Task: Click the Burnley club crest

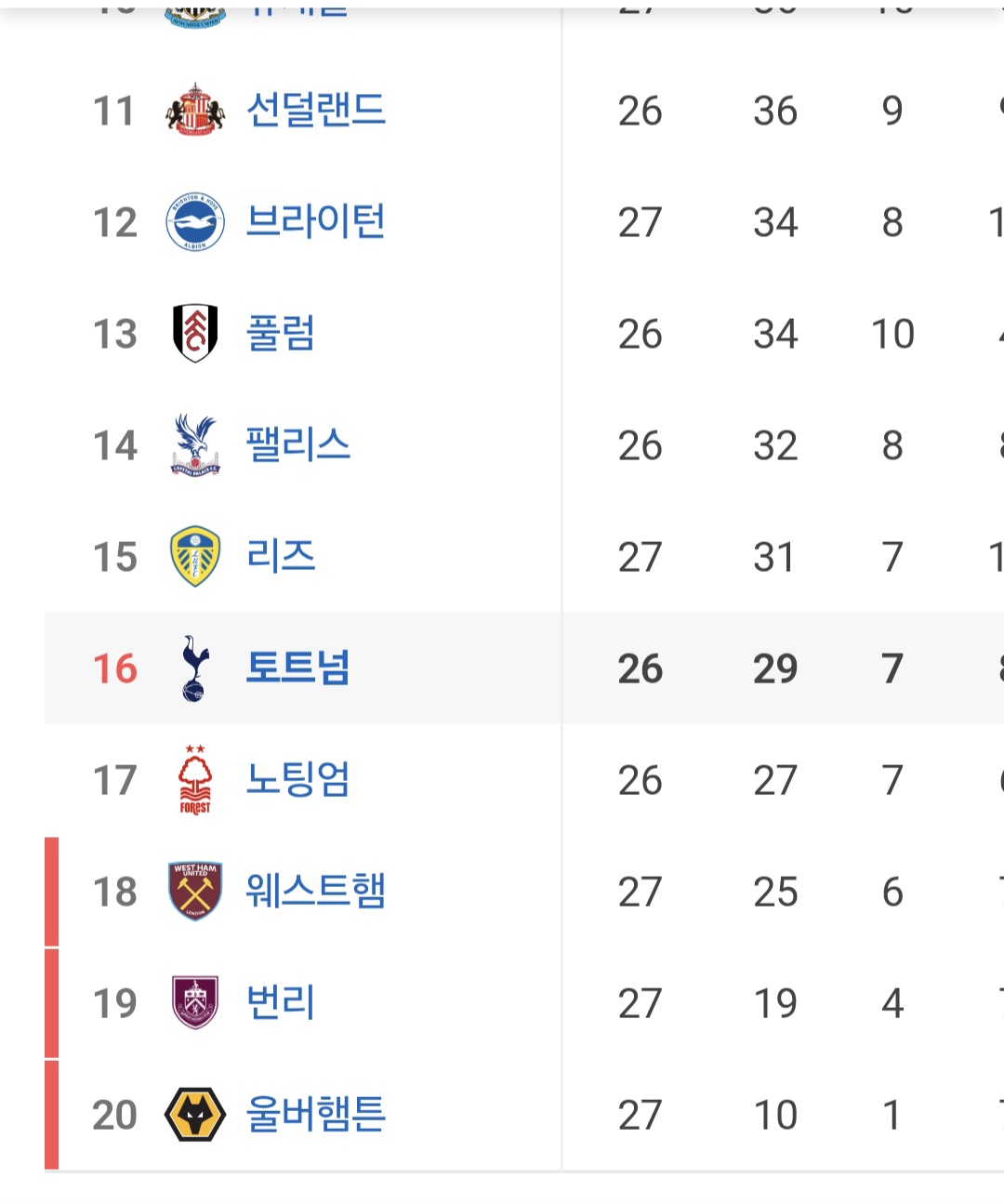Action: (x=195, y=1002)
